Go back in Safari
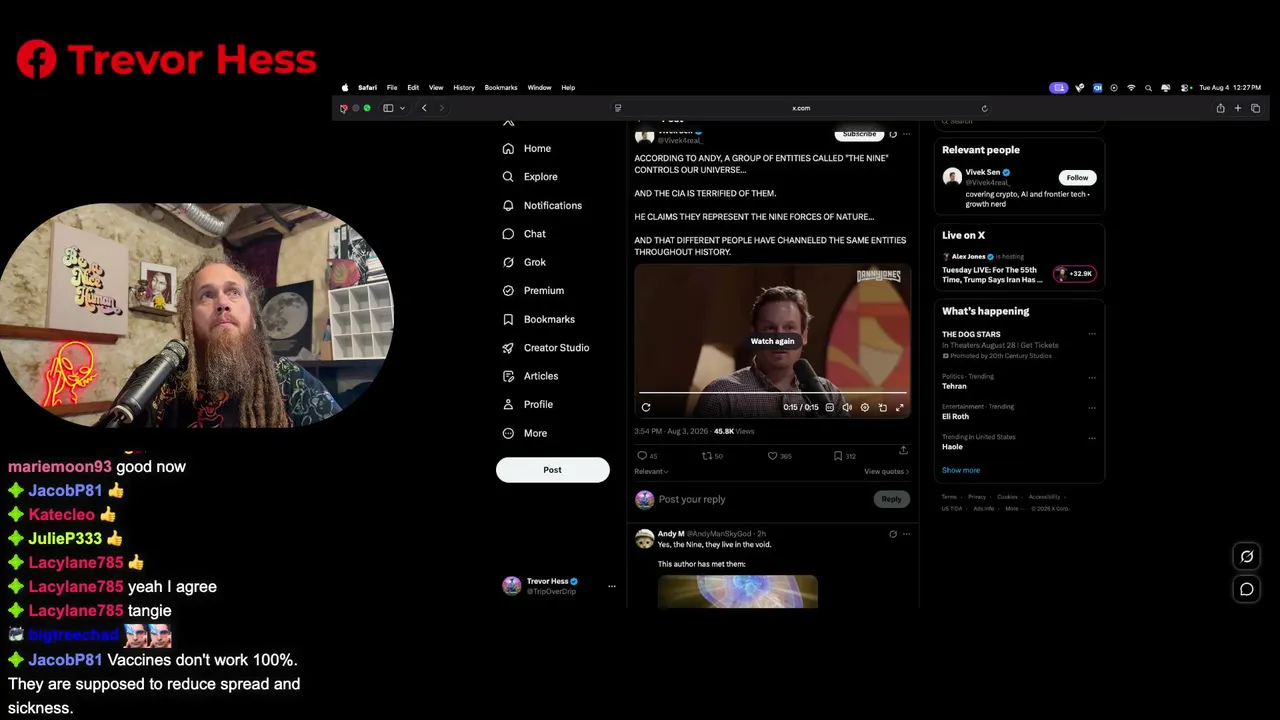 pyautogui.click(x=424, y=108)
